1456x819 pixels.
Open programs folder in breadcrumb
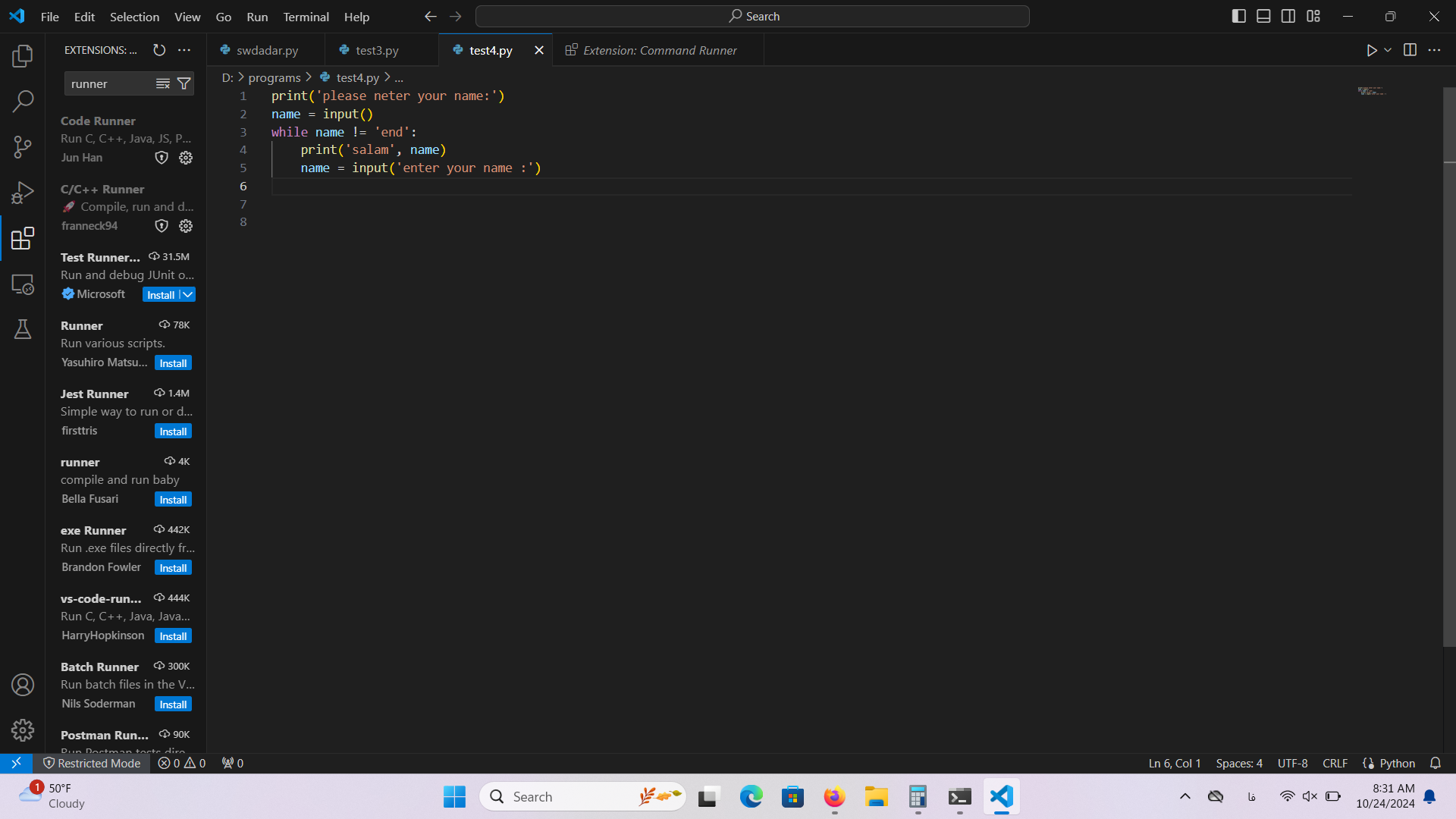pyautogui.click(x=275, y=77)
